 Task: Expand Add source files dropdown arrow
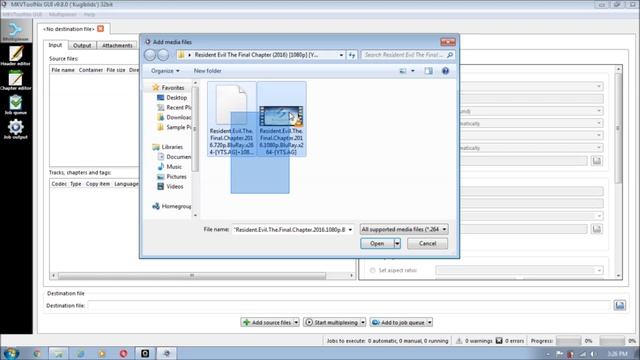(x=296, y=322)
